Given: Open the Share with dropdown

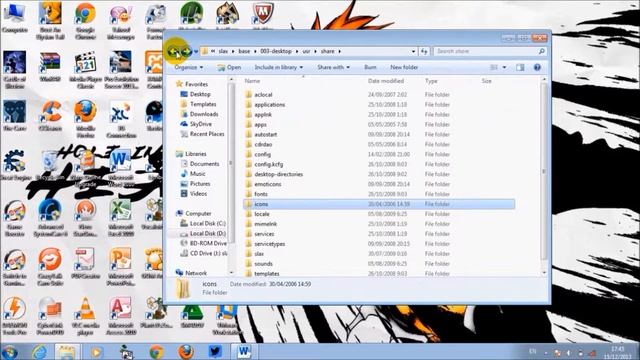Looking at the screenshot, I should (333, 67).
